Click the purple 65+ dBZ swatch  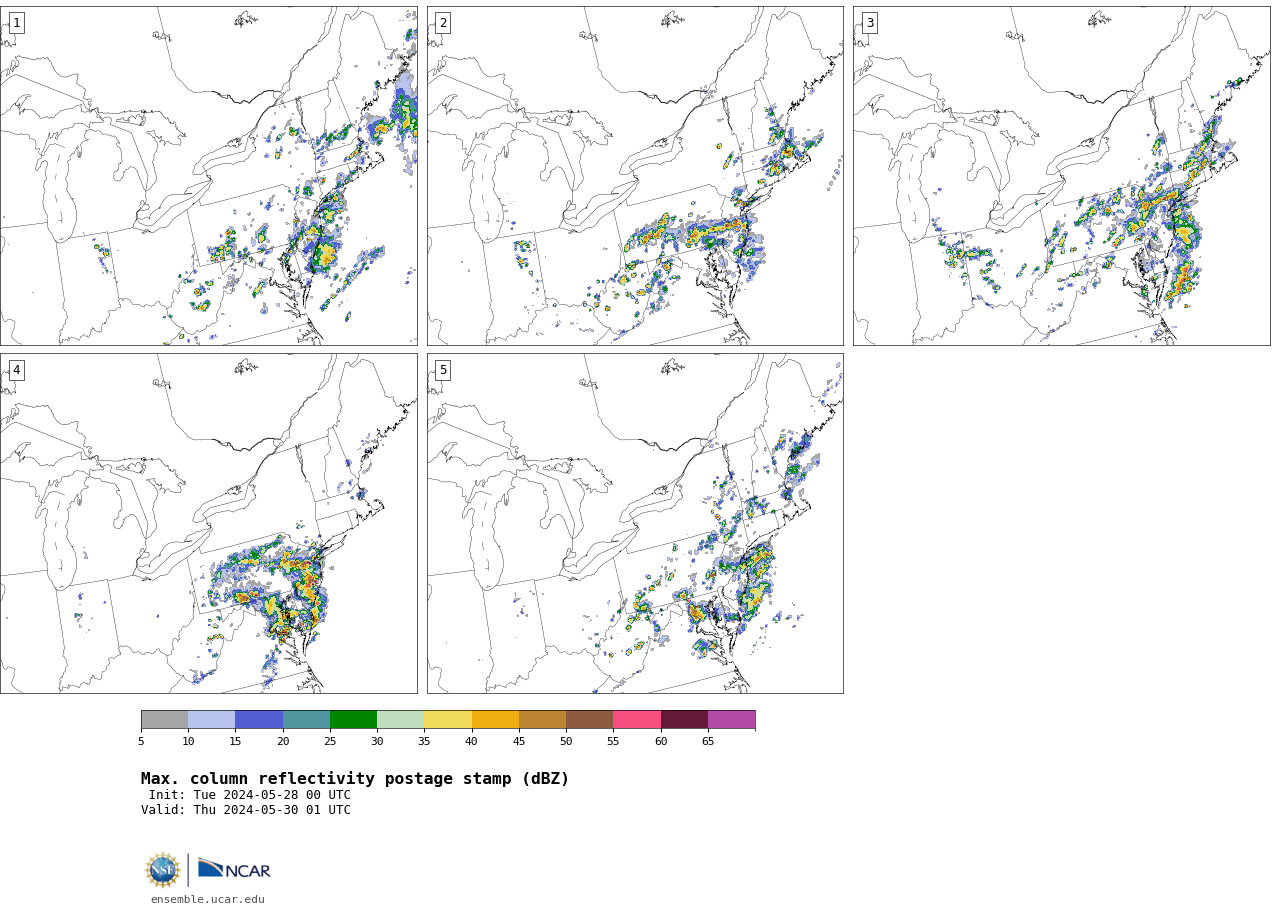click(731, 720)
